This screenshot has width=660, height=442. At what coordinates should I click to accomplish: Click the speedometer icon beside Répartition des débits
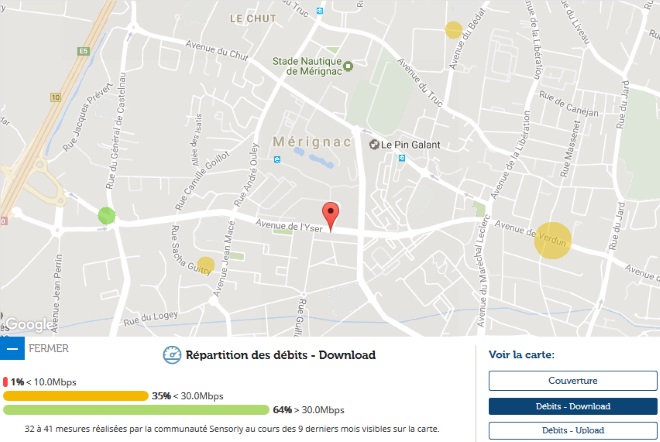click(x=172, y=355)
